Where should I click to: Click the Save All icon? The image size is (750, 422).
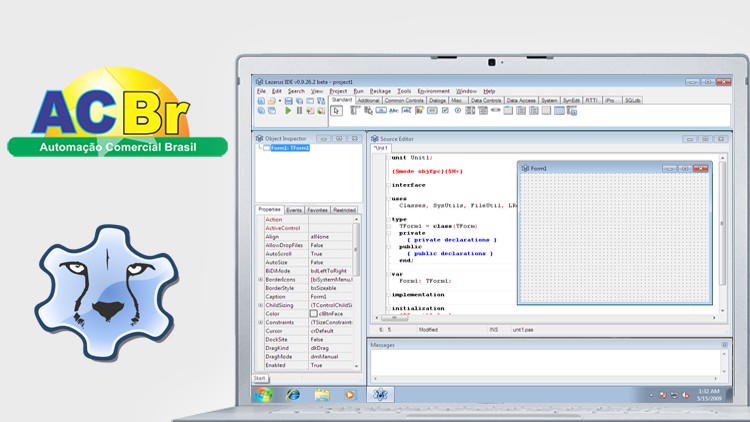tap(299, 101)
